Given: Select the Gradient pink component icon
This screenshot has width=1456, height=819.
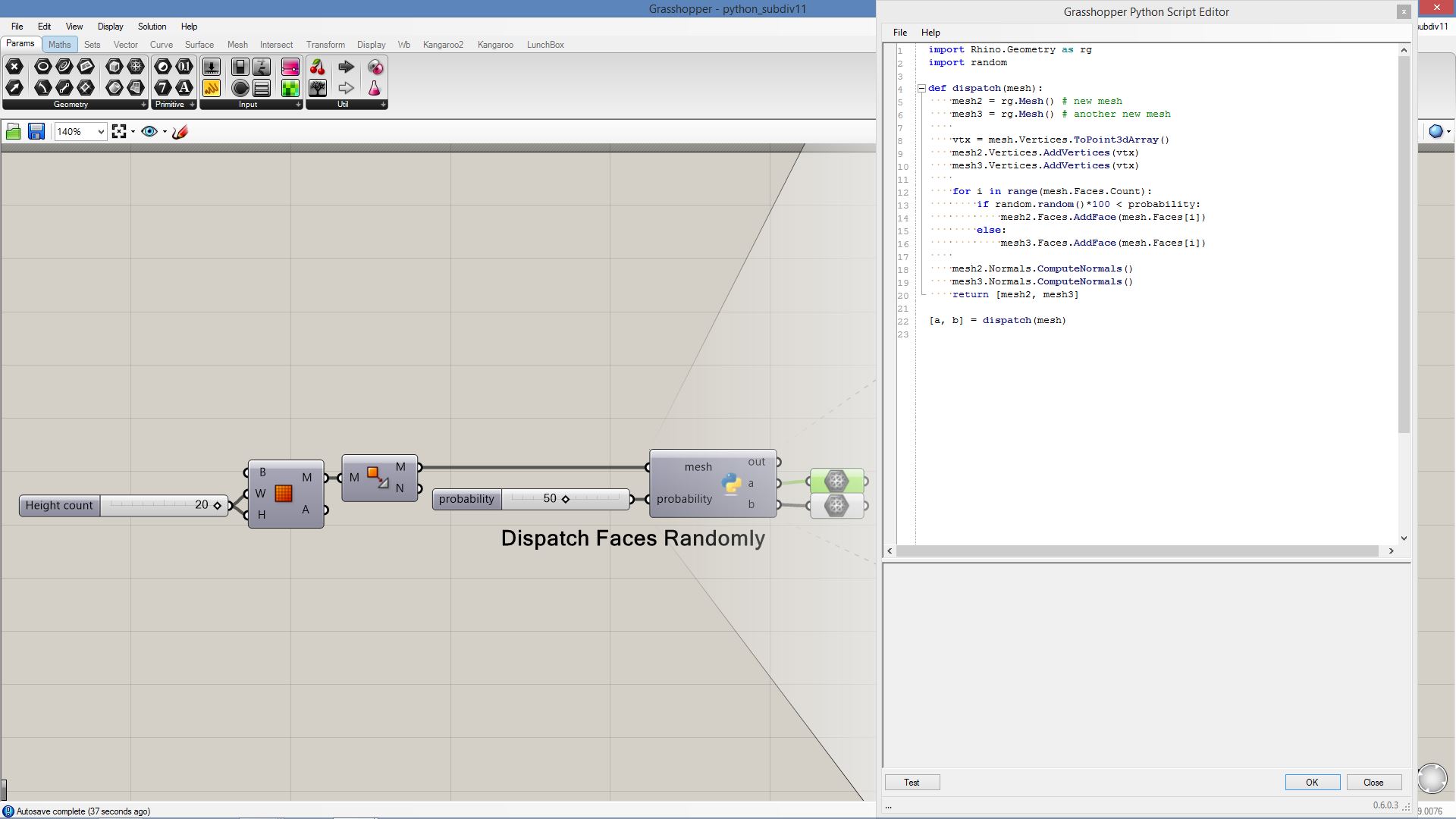Looking at the screenshot, I should click(x=290, y=67).
